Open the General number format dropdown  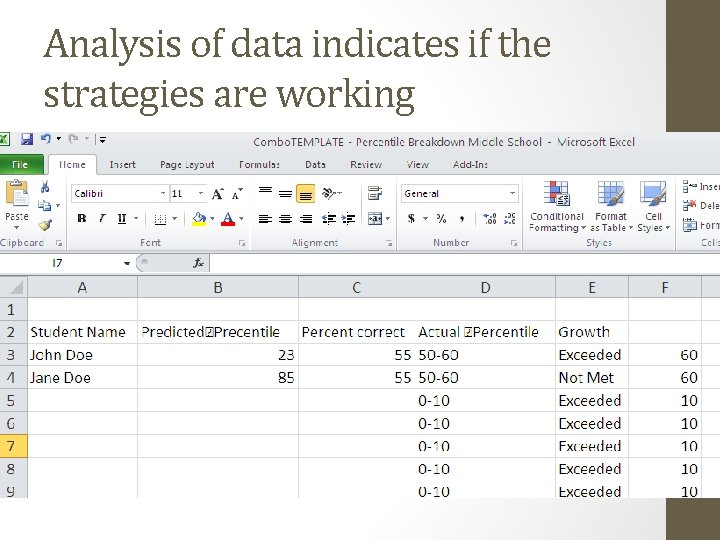click(512, 194)
